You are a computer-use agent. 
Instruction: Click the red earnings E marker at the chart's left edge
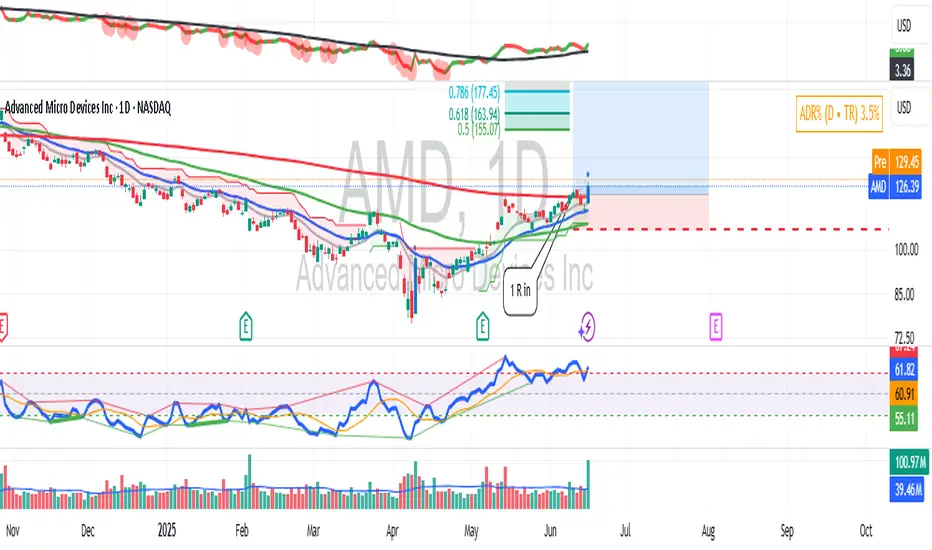pos(4,324)
